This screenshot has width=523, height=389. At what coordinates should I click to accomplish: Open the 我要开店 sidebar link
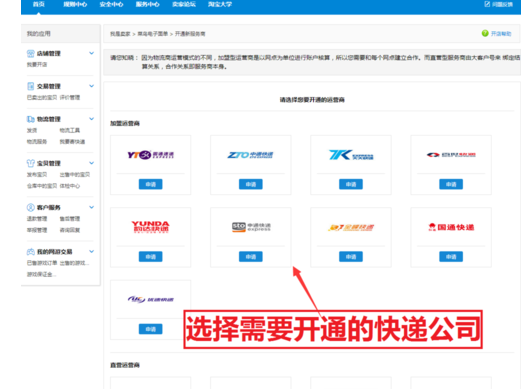pos(37,64)
